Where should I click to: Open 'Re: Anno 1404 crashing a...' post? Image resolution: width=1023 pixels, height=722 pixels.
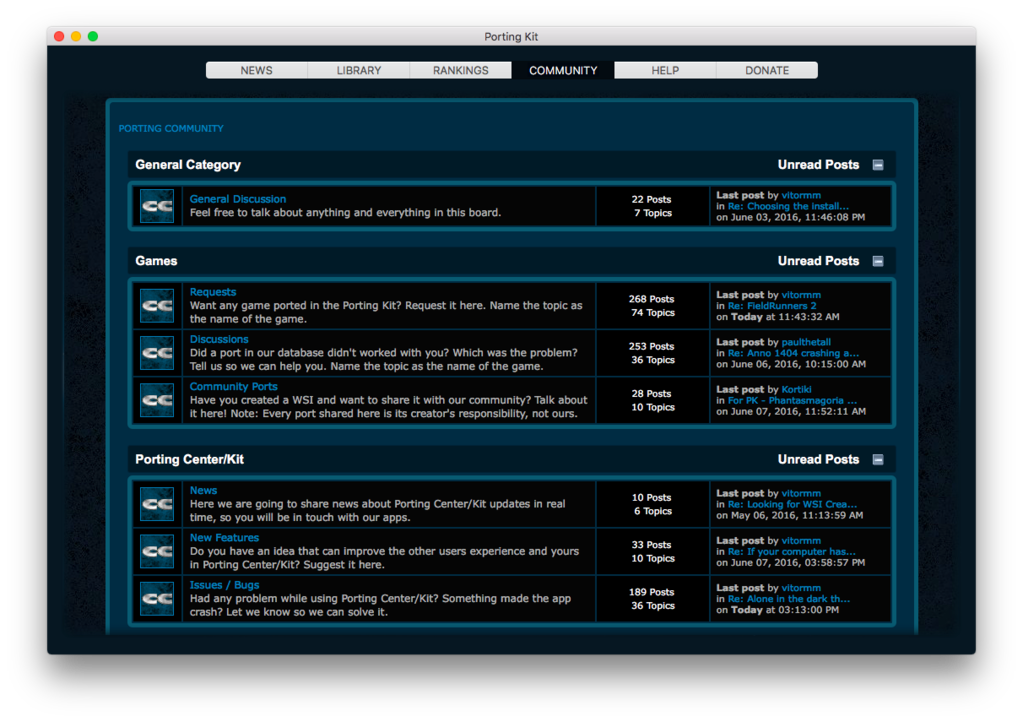click(x=793, y=353)
